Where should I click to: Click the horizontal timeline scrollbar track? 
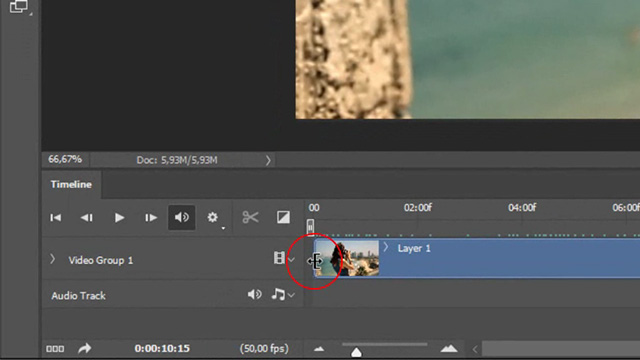click(561, 349)
